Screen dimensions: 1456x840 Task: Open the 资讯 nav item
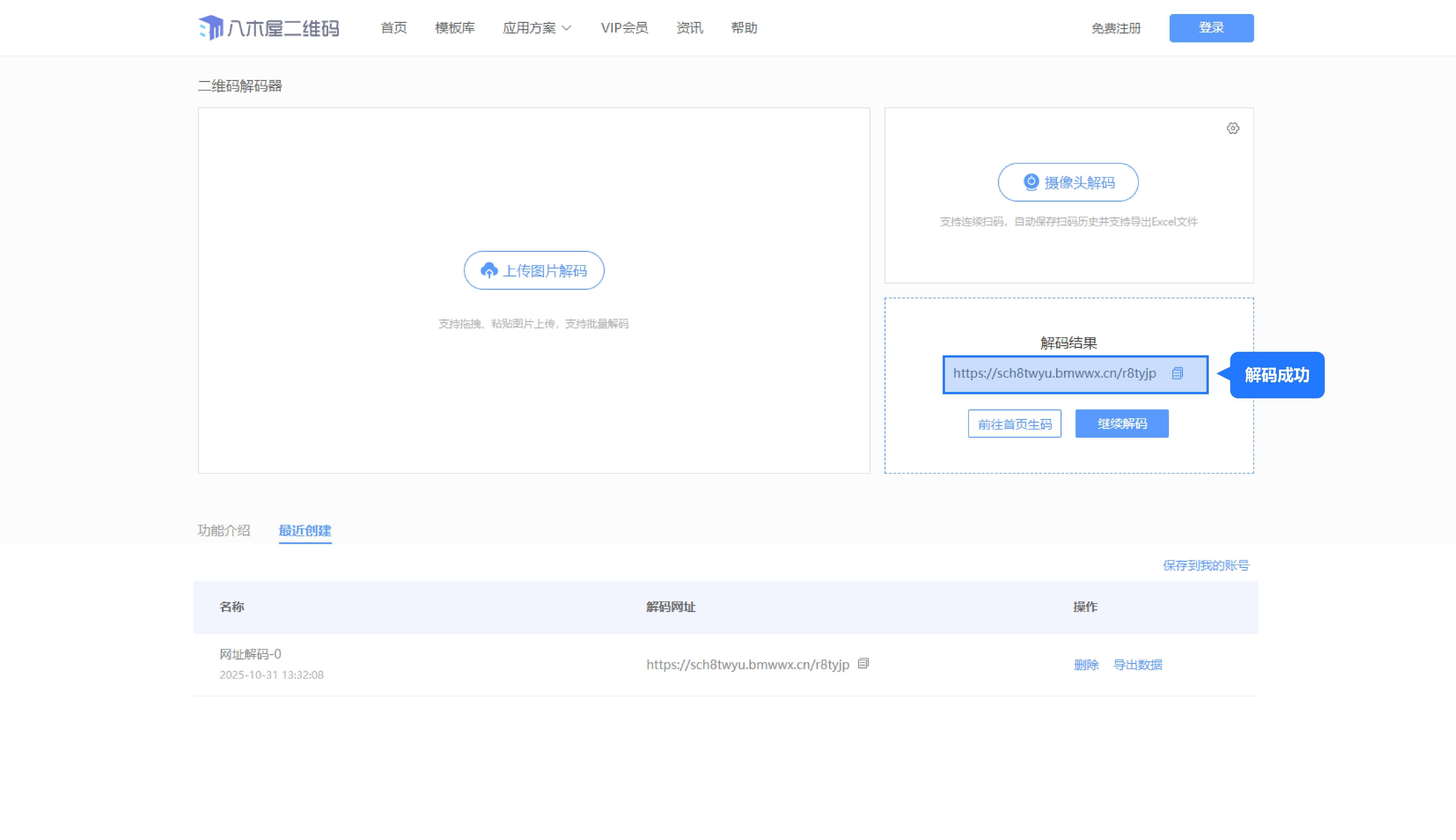coord(689,28)
